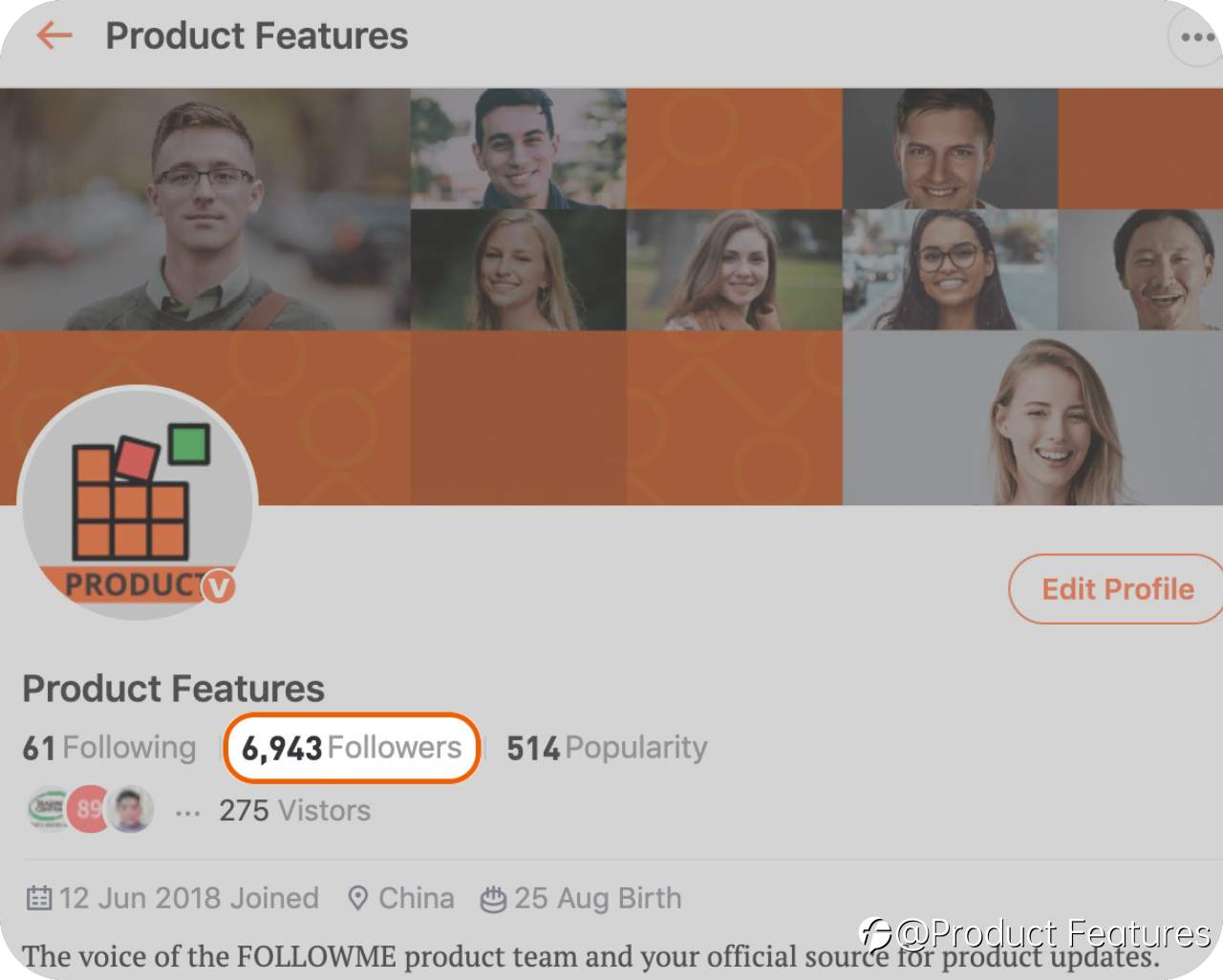Click the first visitor avatar with green logo
Viewport: 1223px width, 980px height.
pyautogui.click(x=47, y=810)
